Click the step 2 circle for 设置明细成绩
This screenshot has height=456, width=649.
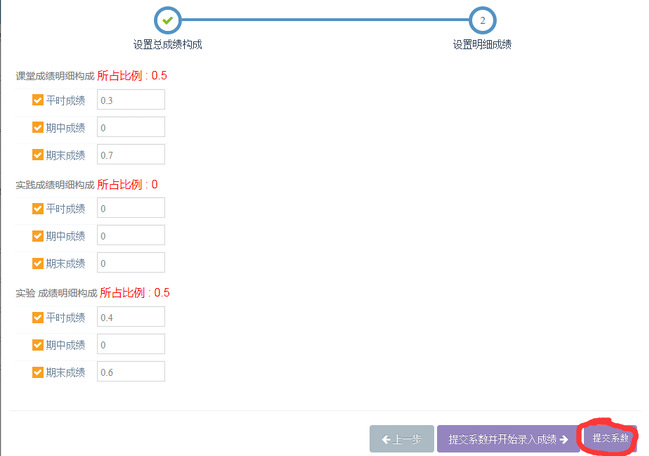tap(482, 19)
